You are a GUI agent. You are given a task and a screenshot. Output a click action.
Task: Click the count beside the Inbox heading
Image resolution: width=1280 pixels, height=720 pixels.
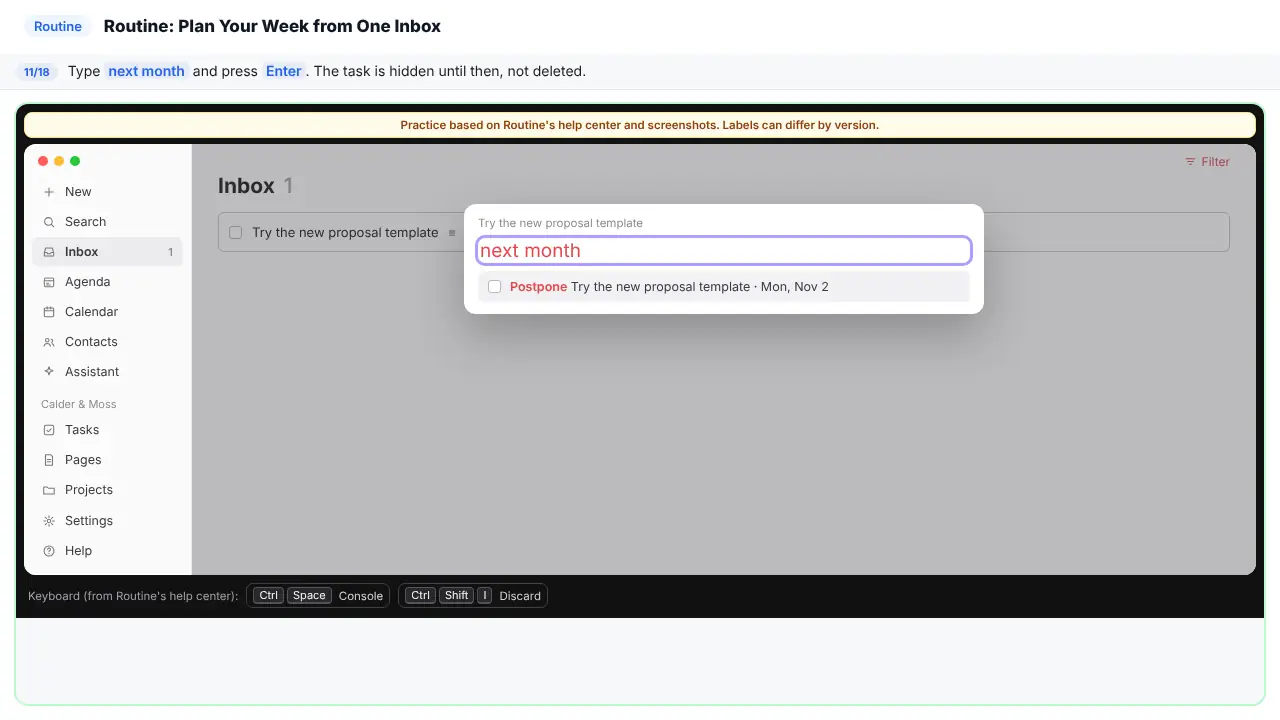[288, 186]
